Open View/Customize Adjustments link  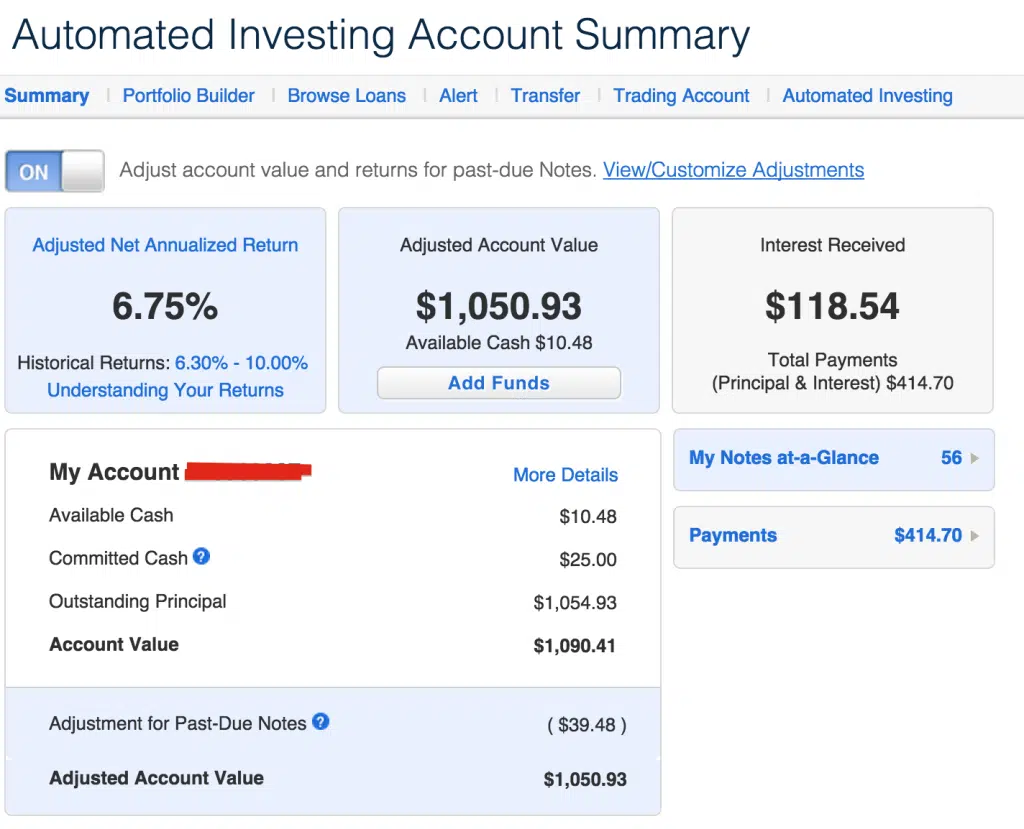pyautogui.click(x=733, y=170)
